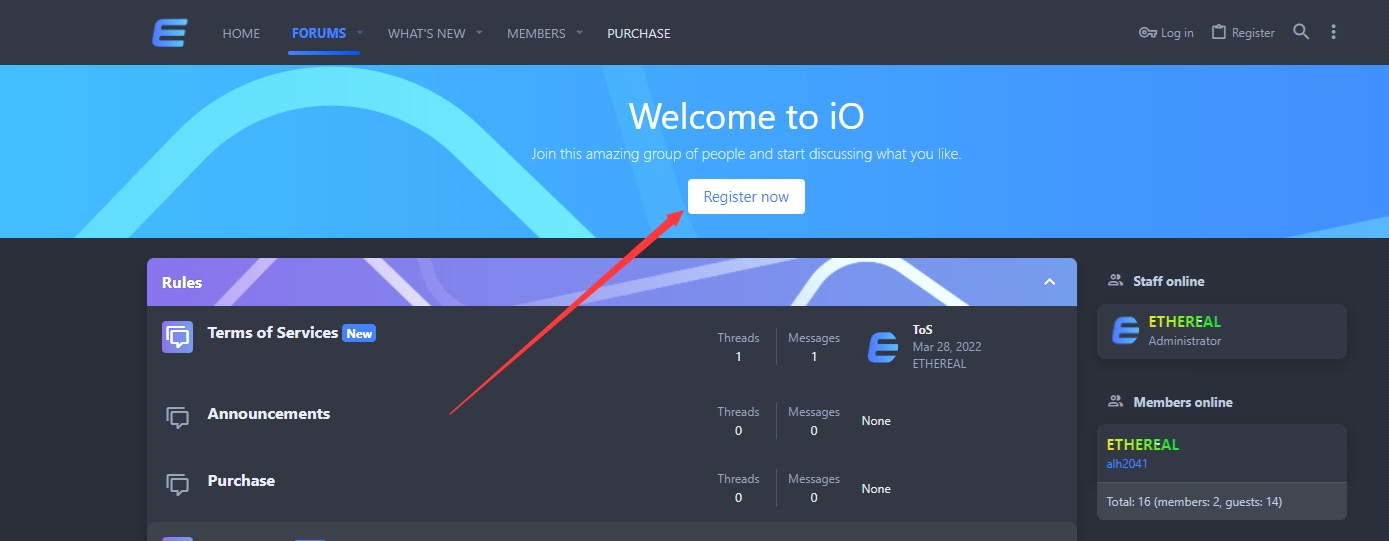Screen dimensions: 1389x541
Task: Click the Register link in header
Action: 1243,33
